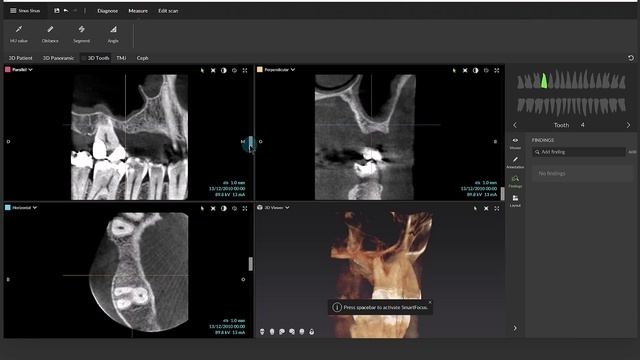Click the Add button beside finding field
The width and height of the screenshot is (640, 360).
point(632,152)
